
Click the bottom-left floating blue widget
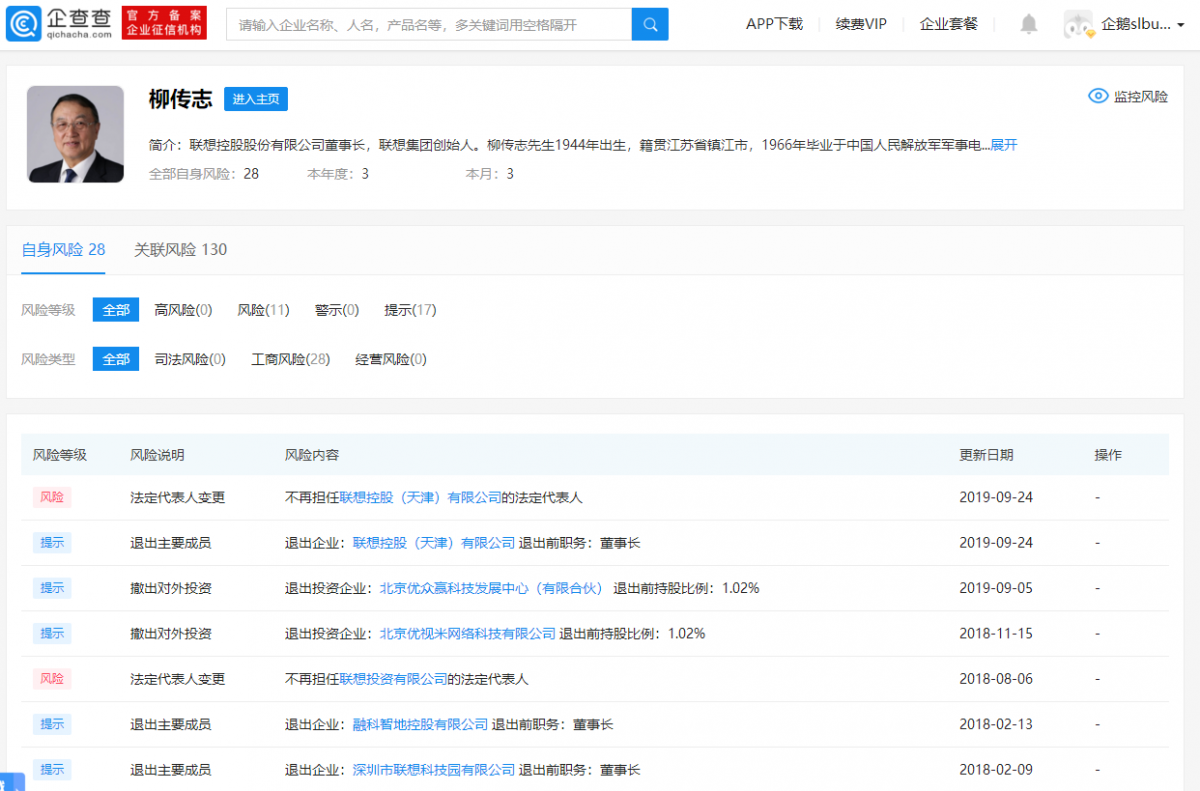[x=10, y=780]
